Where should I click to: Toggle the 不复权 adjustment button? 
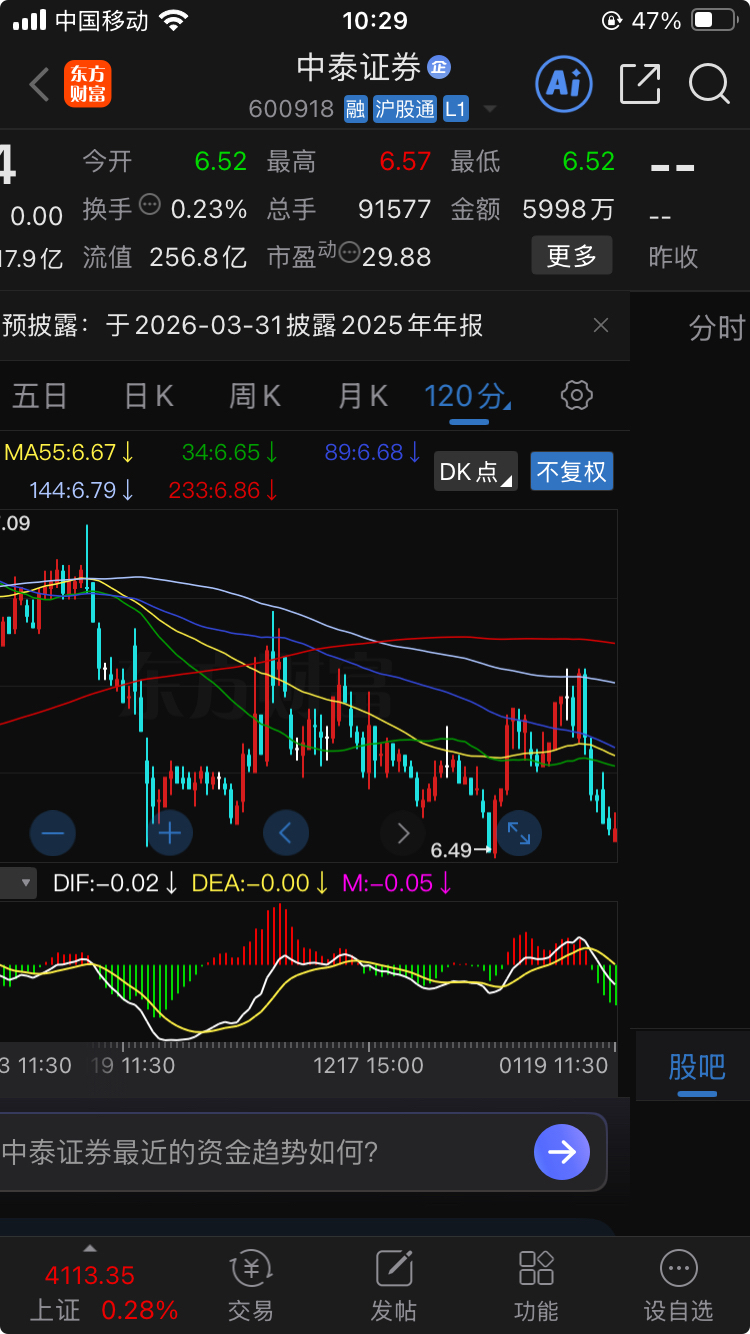tap(571, 471)
